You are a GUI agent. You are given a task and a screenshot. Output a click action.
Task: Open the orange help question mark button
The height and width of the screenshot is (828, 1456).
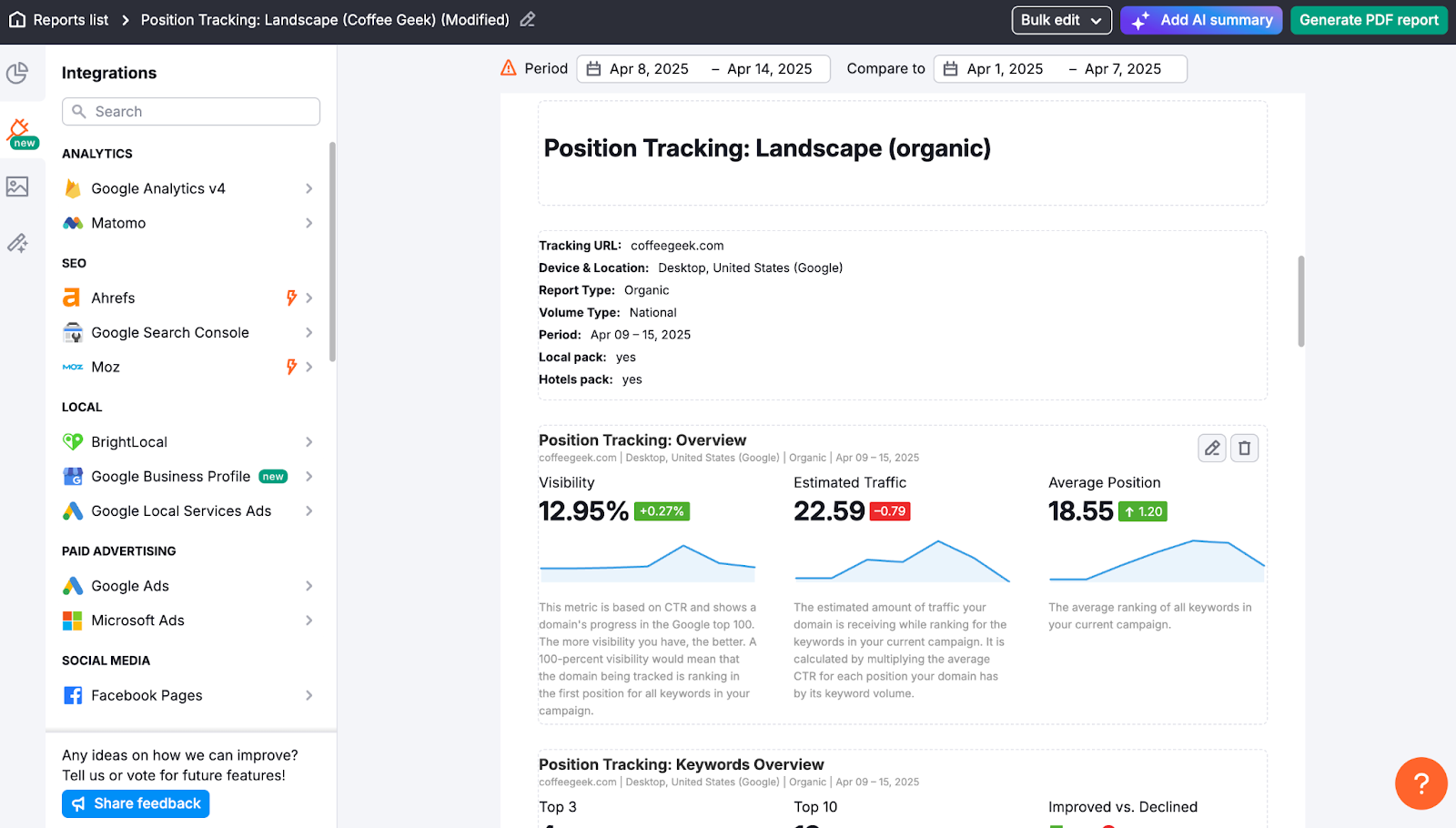tap(1421, 783)
